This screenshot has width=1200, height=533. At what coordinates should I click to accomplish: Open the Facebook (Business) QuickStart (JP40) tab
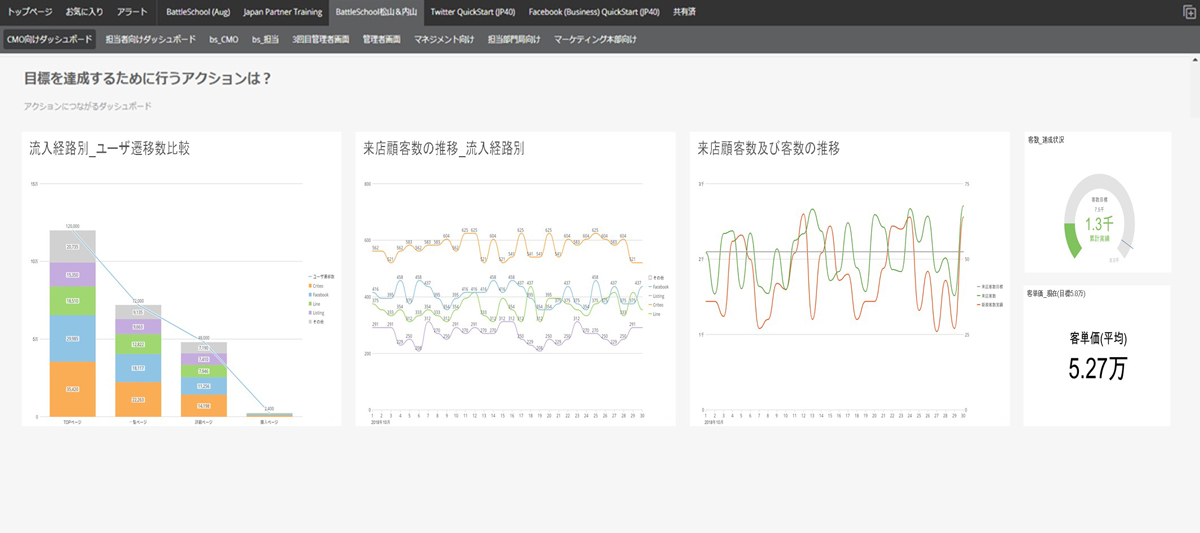coord(594,12)
